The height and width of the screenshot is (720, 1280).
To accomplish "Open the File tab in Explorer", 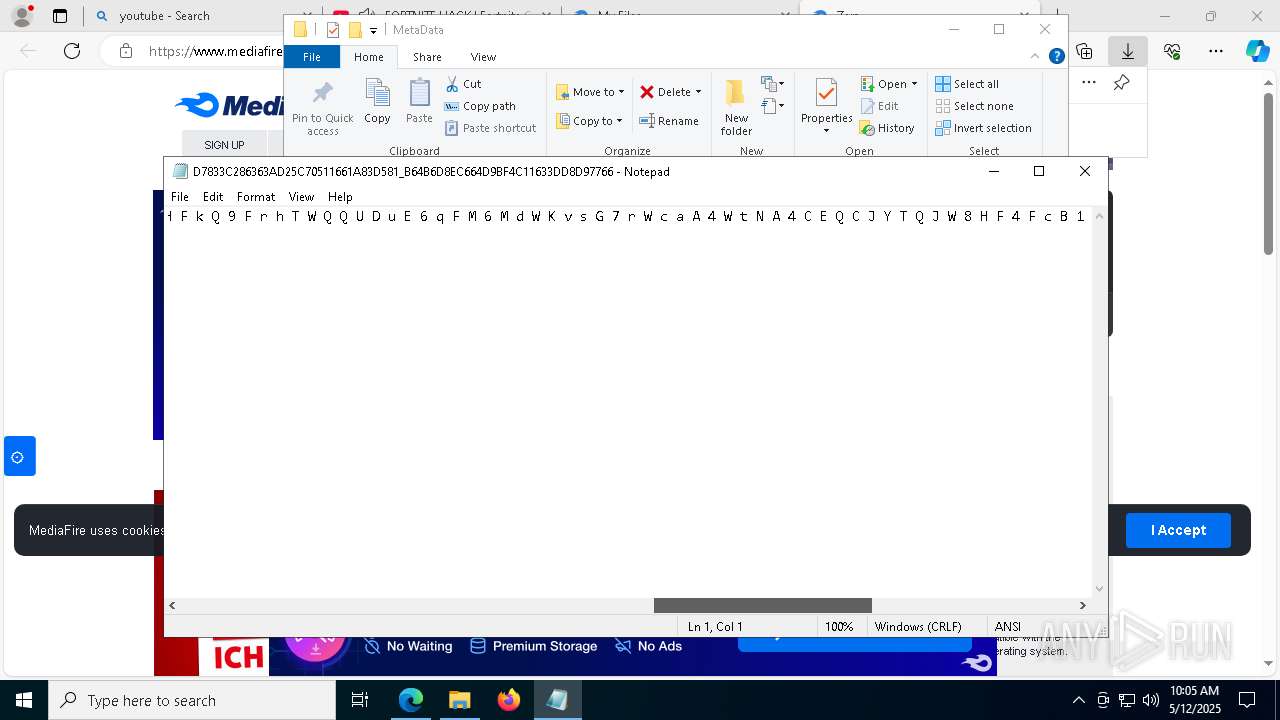I will (312, 57).
